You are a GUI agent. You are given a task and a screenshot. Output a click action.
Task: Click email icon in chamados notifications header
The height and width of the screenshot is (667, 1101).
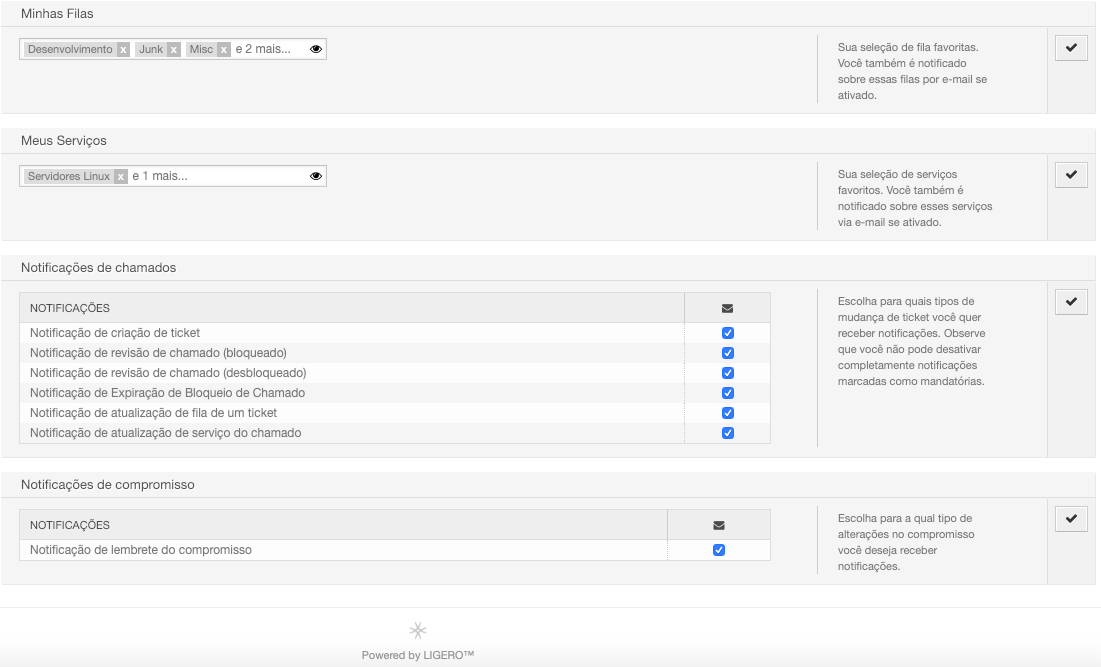727,308
